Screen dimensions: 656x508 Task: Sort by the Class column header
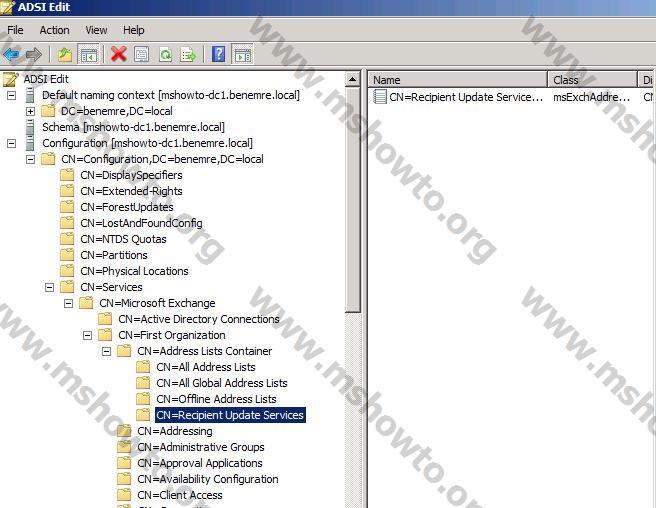click(x=592, y=80)
